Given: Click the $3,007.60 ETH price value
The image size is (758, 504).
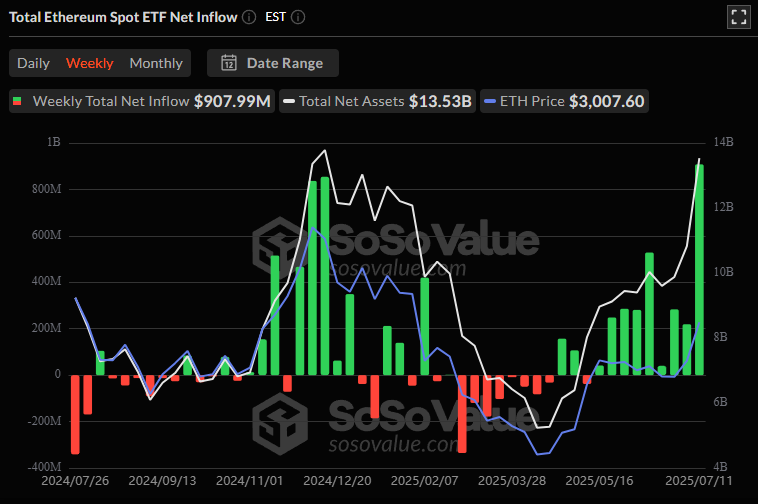Looking at the screenshot, I should (x=607, y=101).
